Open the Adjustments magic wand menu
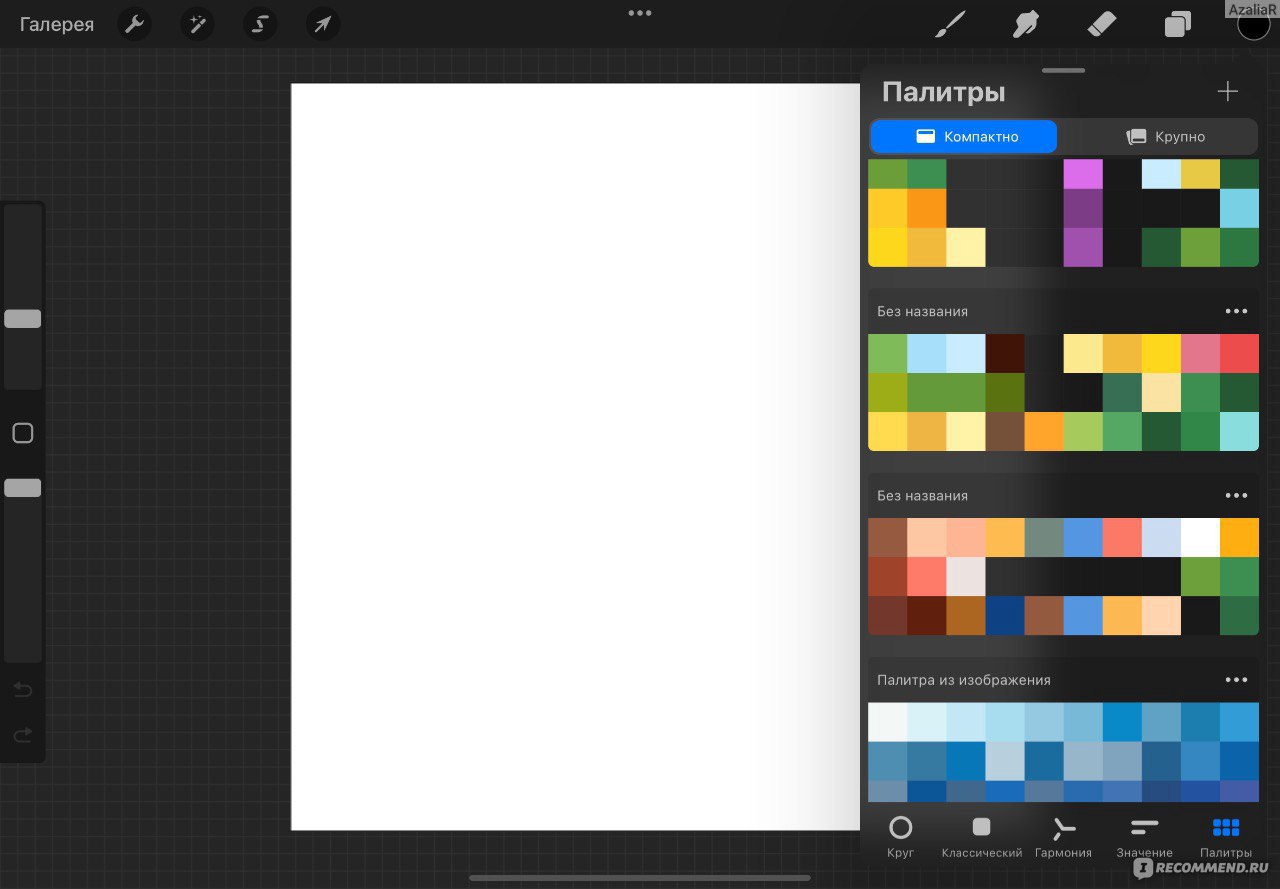The image size is (1280, 889). (x=197, y=24)
